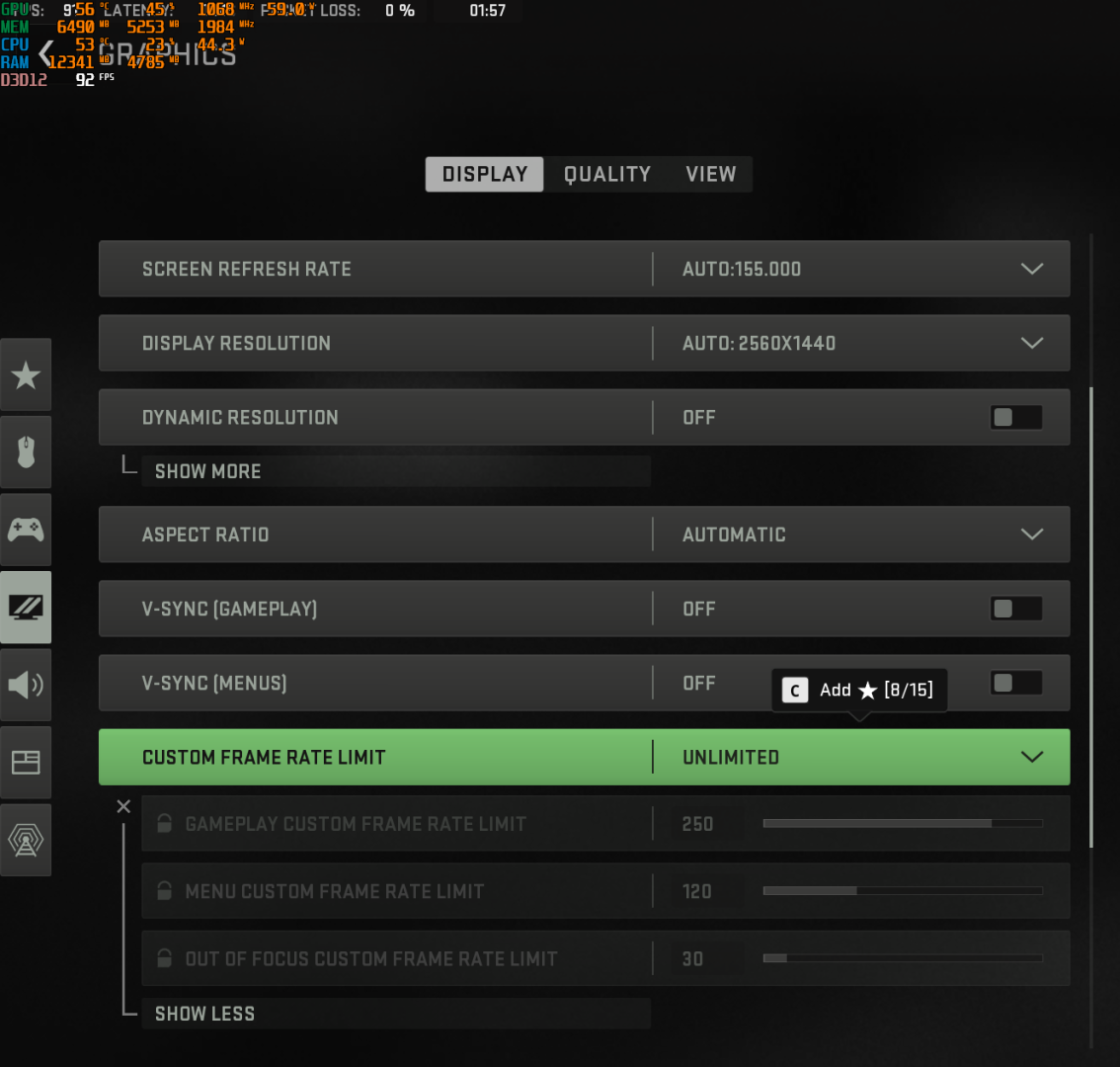Screen dimensions: 1120x1067
Task: Click the UNLIMITED frame rate value
Action: (x=731, y=757)
